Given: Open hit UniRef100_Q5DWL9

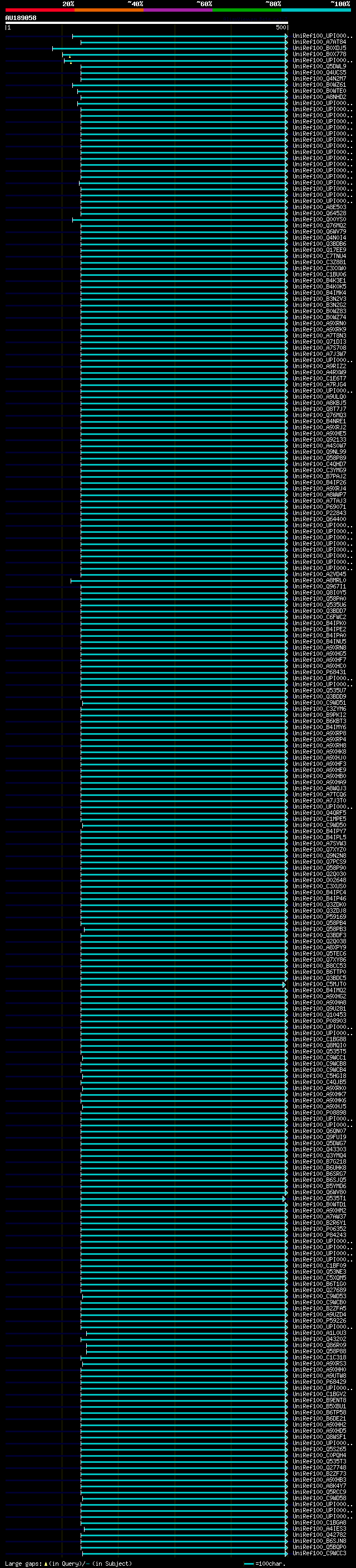Looking at the screenshot, I should [319, 66].
